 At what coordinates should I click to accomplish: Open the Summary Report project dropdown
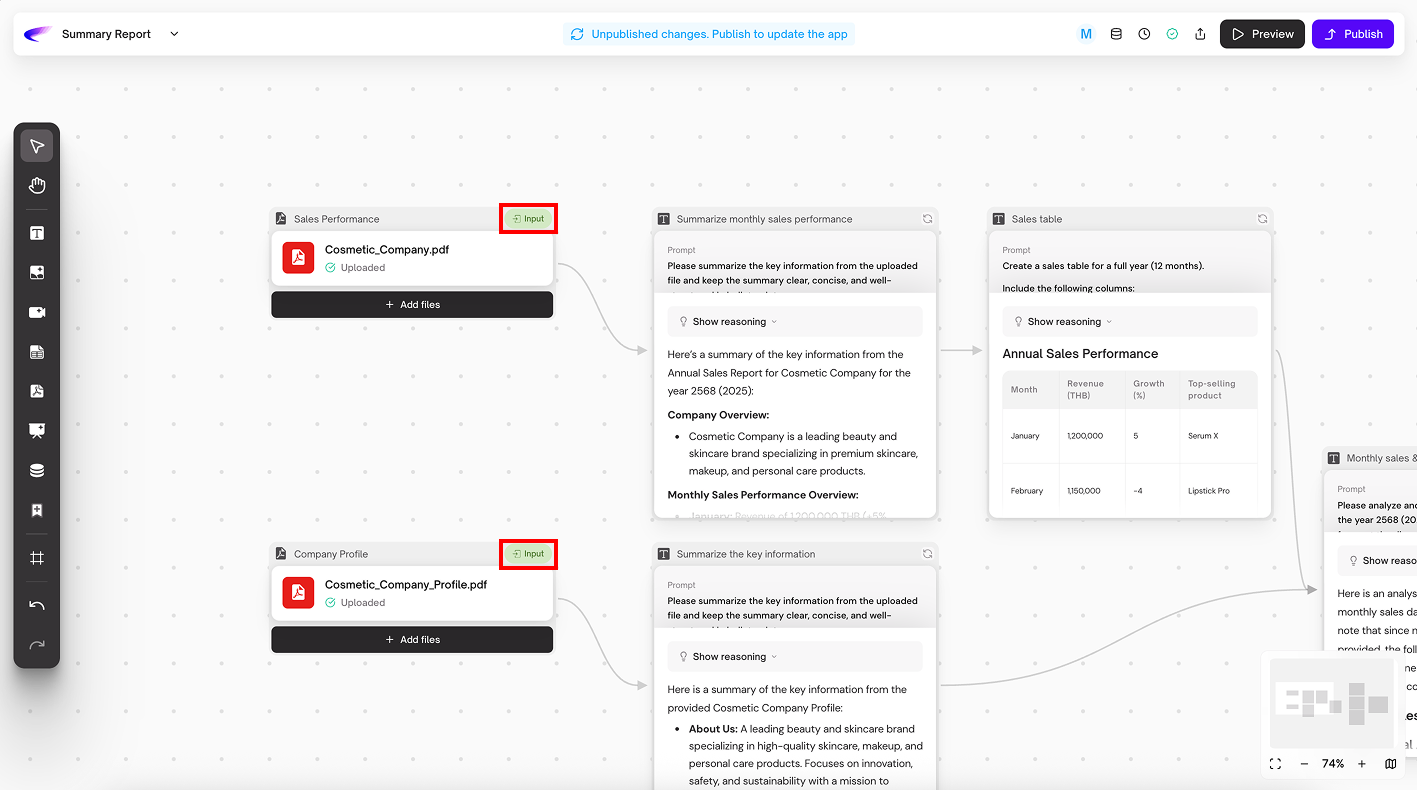(174, 34)
